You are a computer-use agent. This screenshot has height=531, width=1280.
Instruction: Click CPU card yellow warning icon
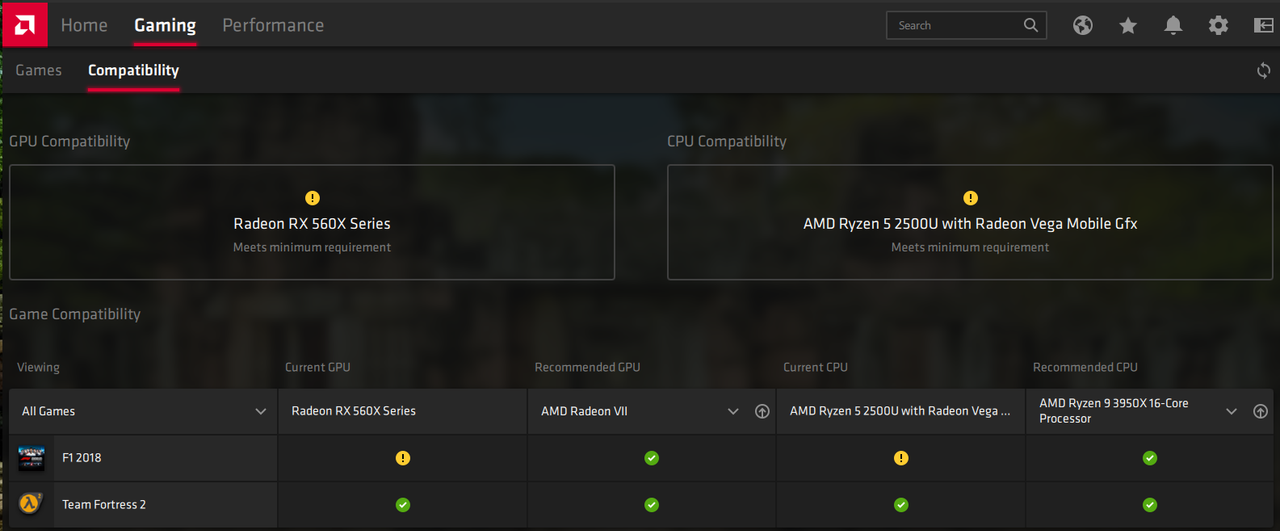point(970,198)
